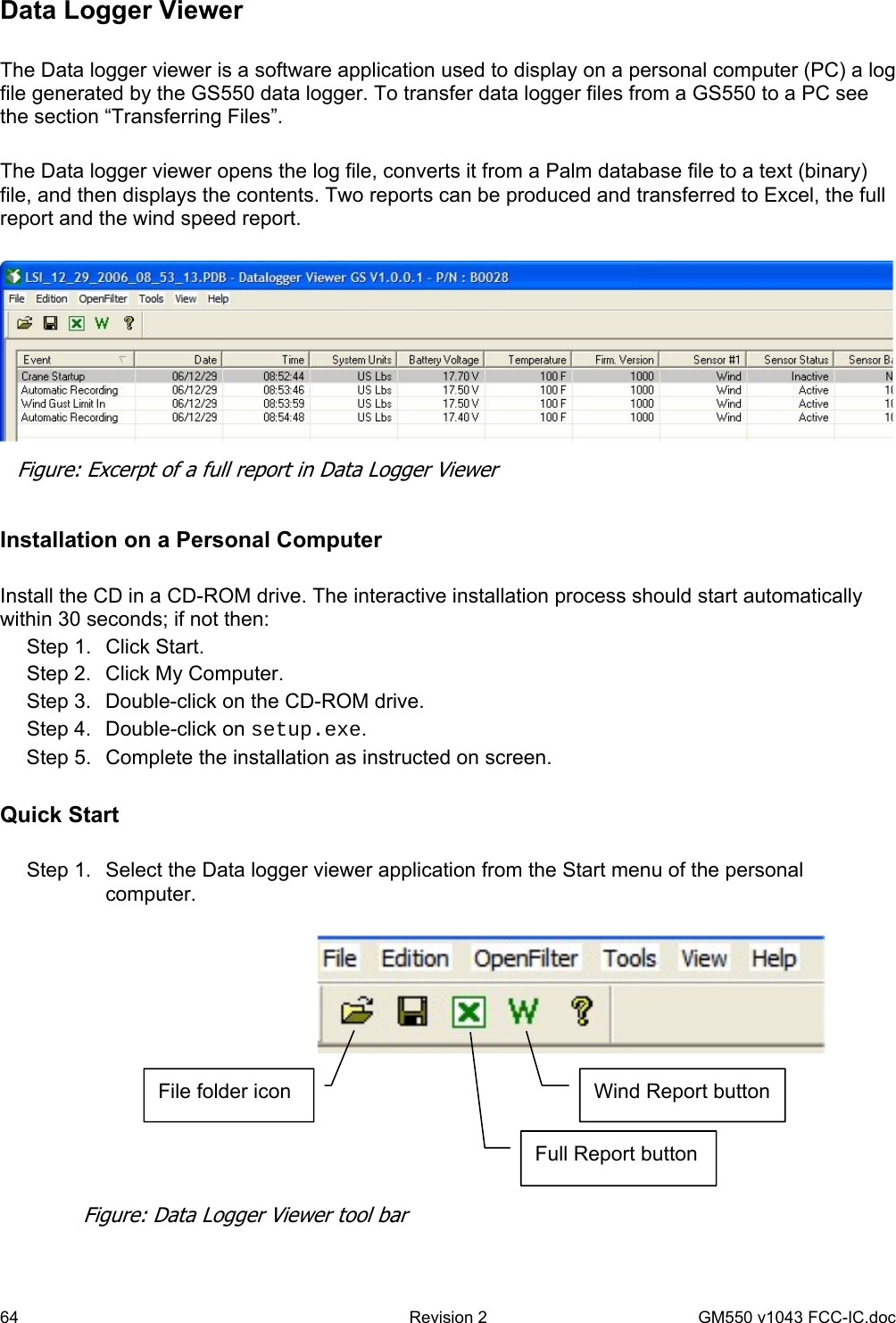
Task: Open the File menu in the enlarged toolbar figure
Action: (340, 959)
